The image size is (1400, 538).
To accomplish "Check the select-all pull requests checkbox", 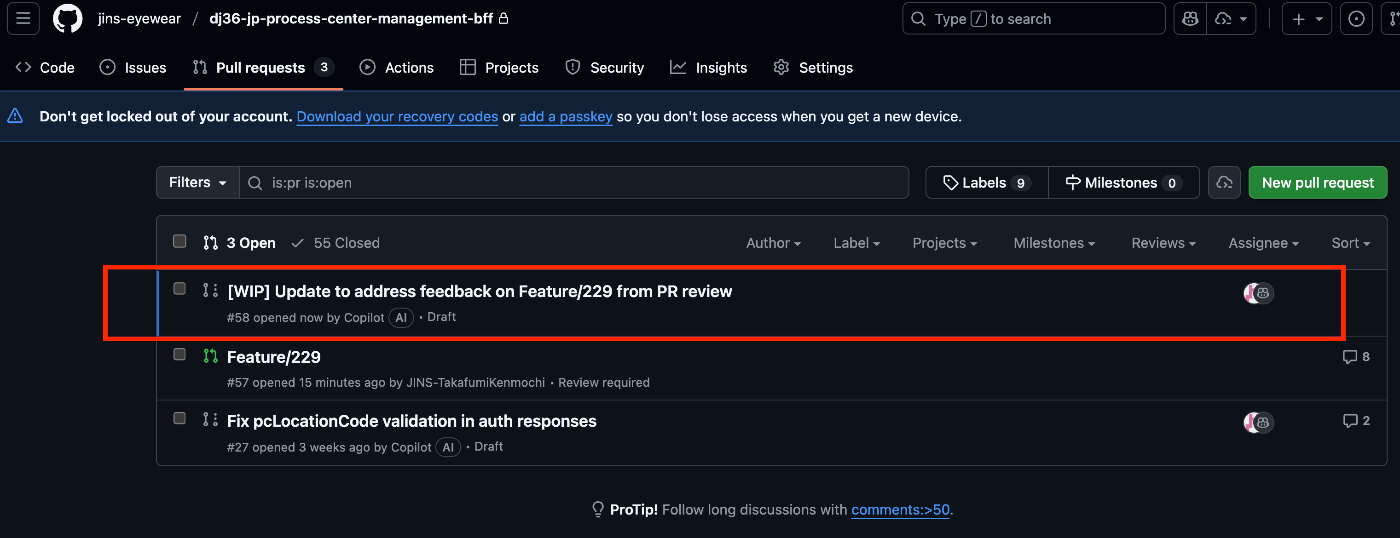I will click(180, 241).
